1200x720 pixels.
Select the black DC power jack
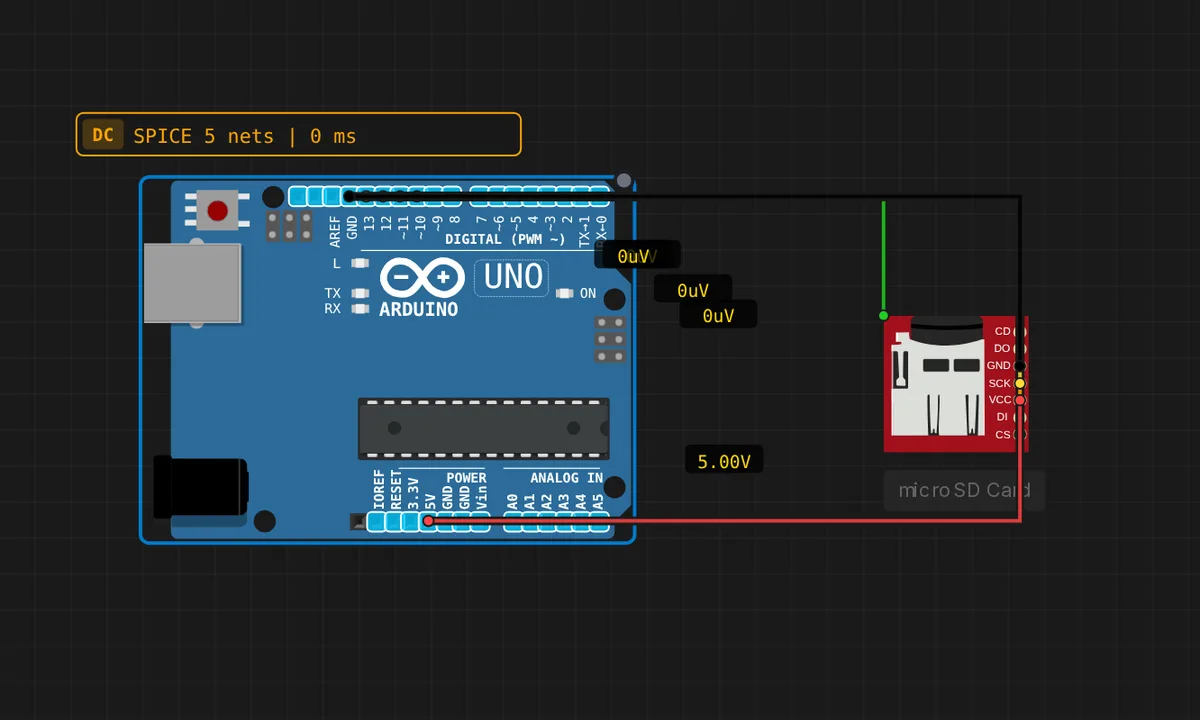pyautogui.click(x=200, y=487)
